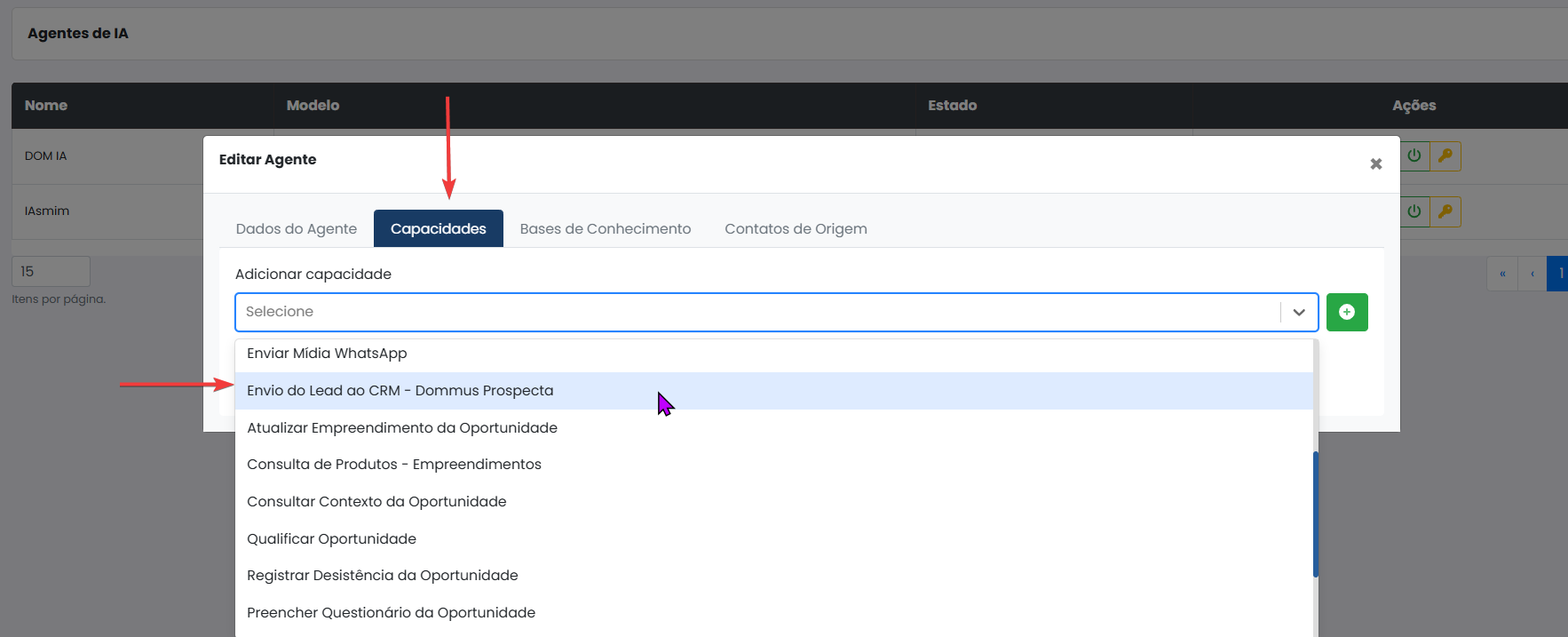Image resolution: width=1568 pixels, height=637 pixels.
Task: Click the Agentes de IA page title
Action: pos(78,33)
